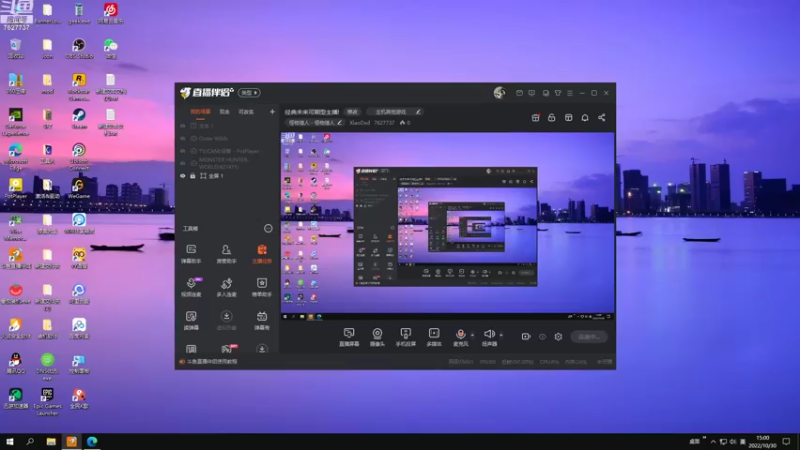The height and width of the screenshot is (450, 800).
Task: Select the second scene tab
Action: click(x=224, y=112)
